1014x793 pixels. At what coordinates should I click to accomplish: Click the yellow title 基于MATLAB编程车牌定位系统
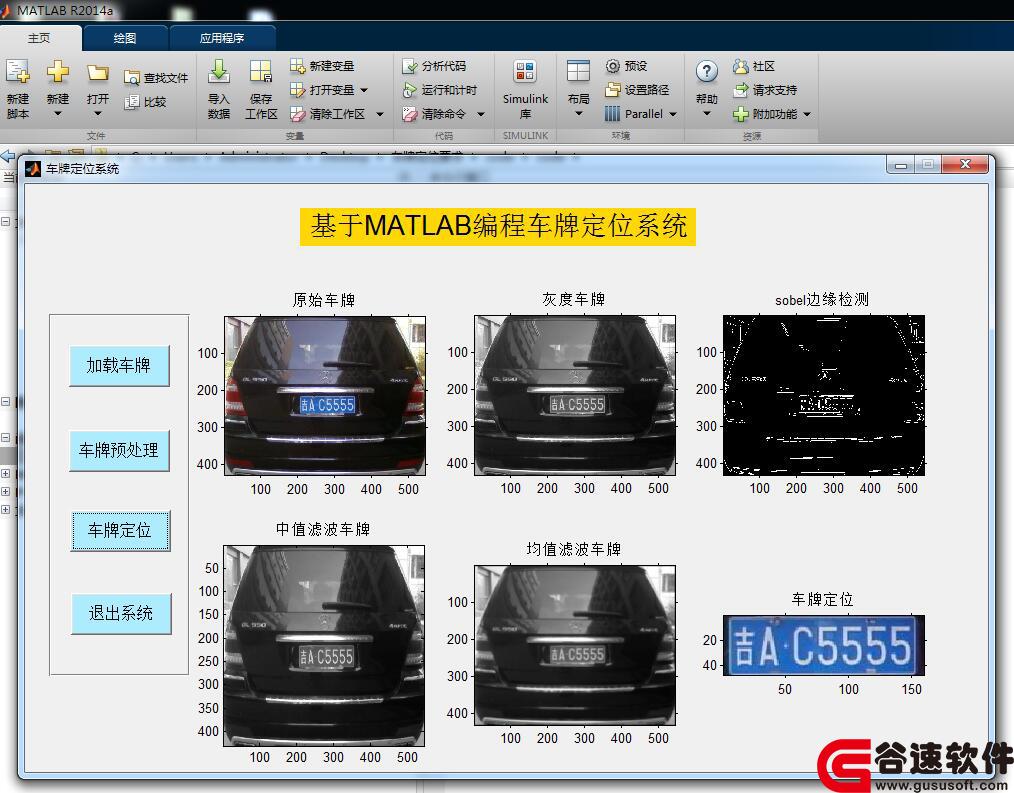point(498,226)
